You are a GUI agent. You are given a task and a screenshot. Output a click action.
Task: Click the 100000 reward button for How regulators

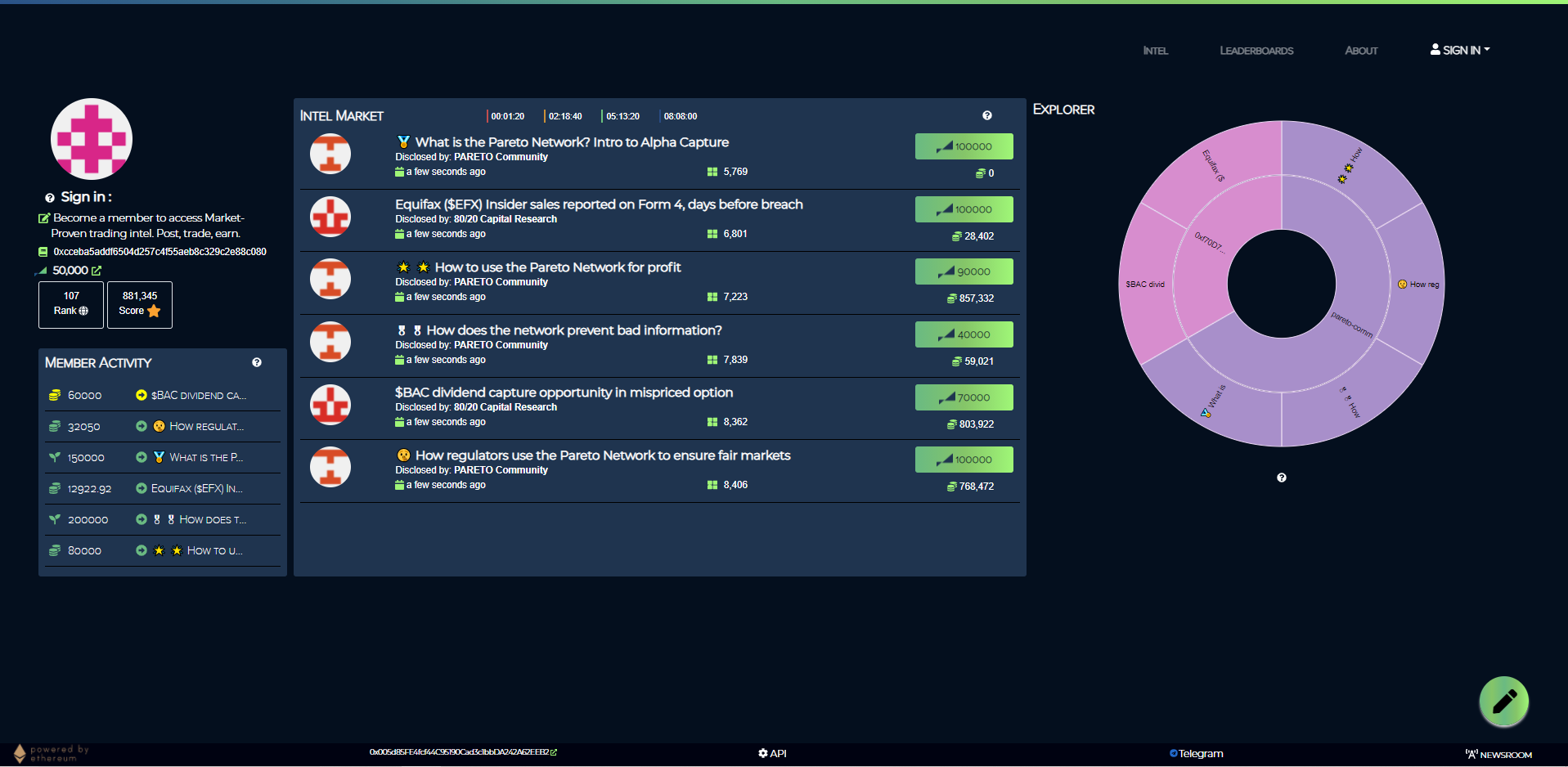[x=964, y=460]
